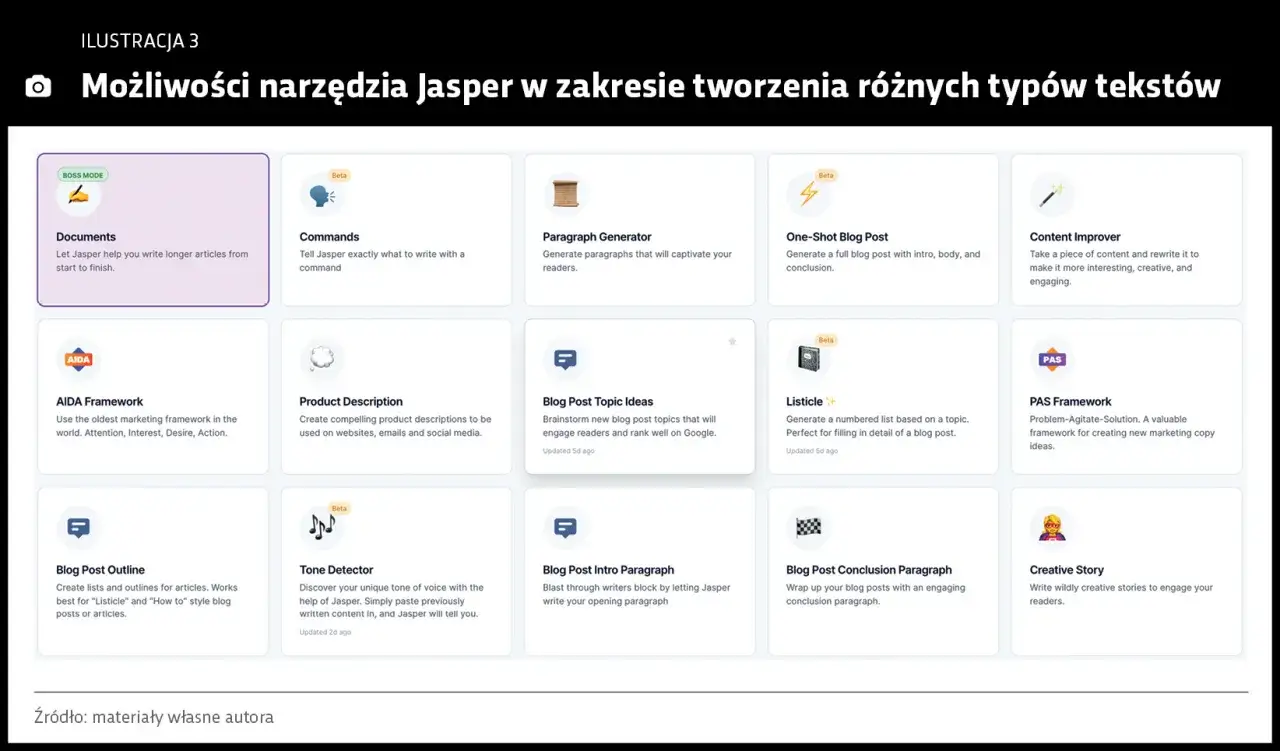This screenshot has height=751, width=1280.
Task: Click the Paragraph Generator scroll icon
Action: (x=566, y=194)
